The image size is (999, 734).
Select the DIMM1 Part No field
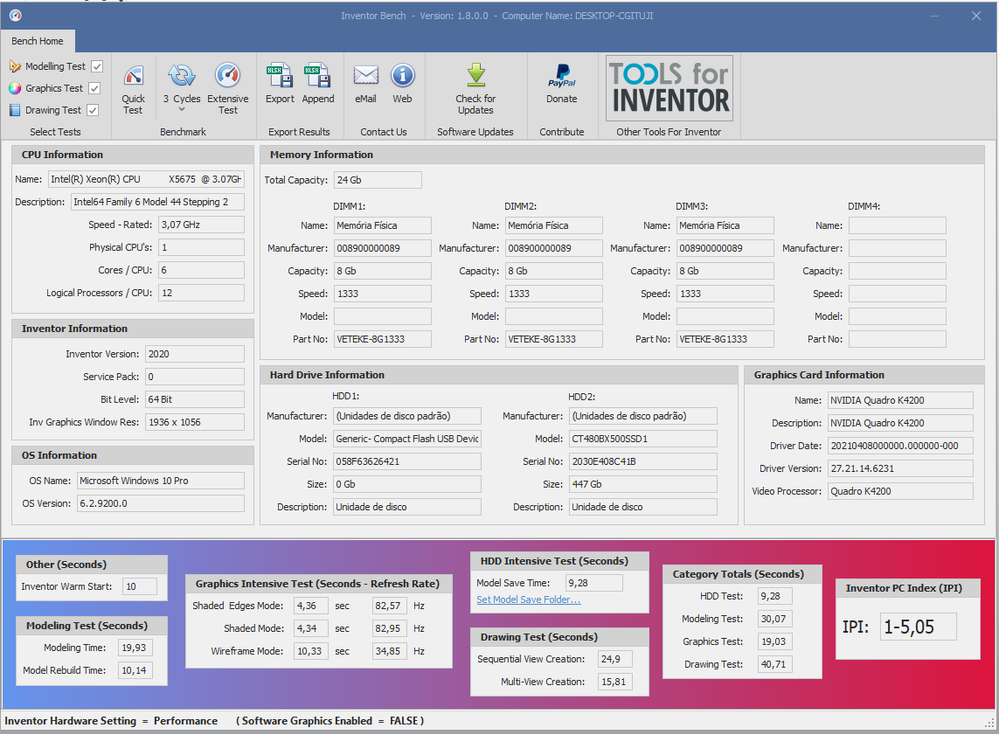(382, 339)
